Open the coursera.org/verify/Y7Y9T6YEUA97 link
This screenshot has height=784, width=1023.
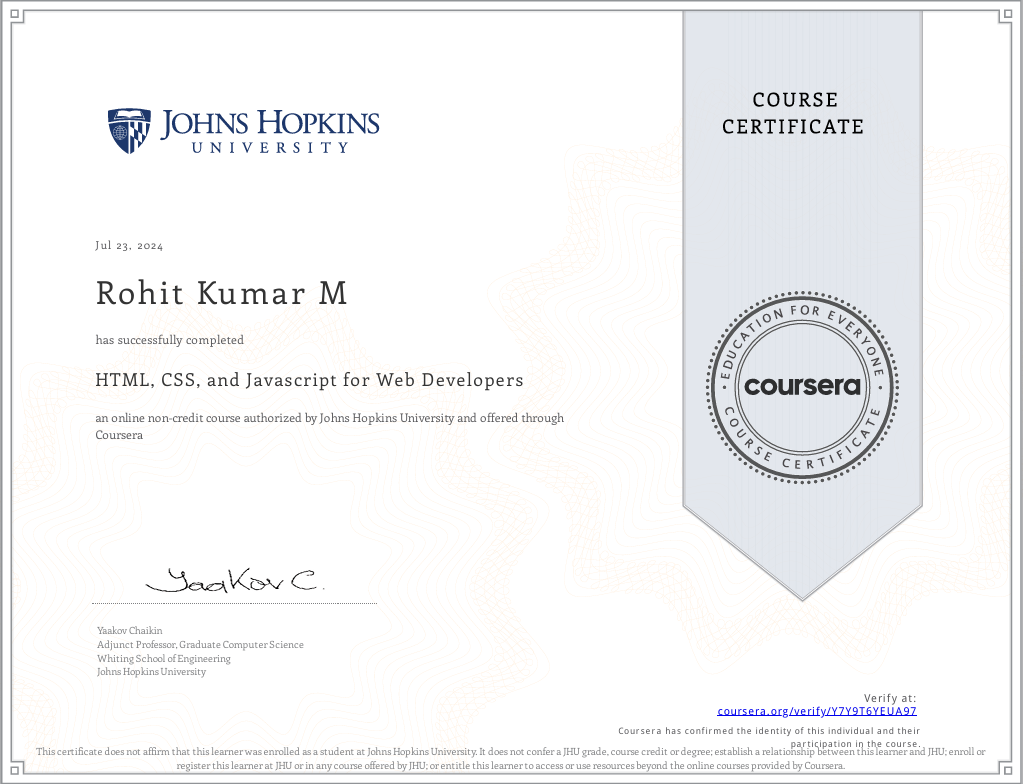[x=817, y=712]
